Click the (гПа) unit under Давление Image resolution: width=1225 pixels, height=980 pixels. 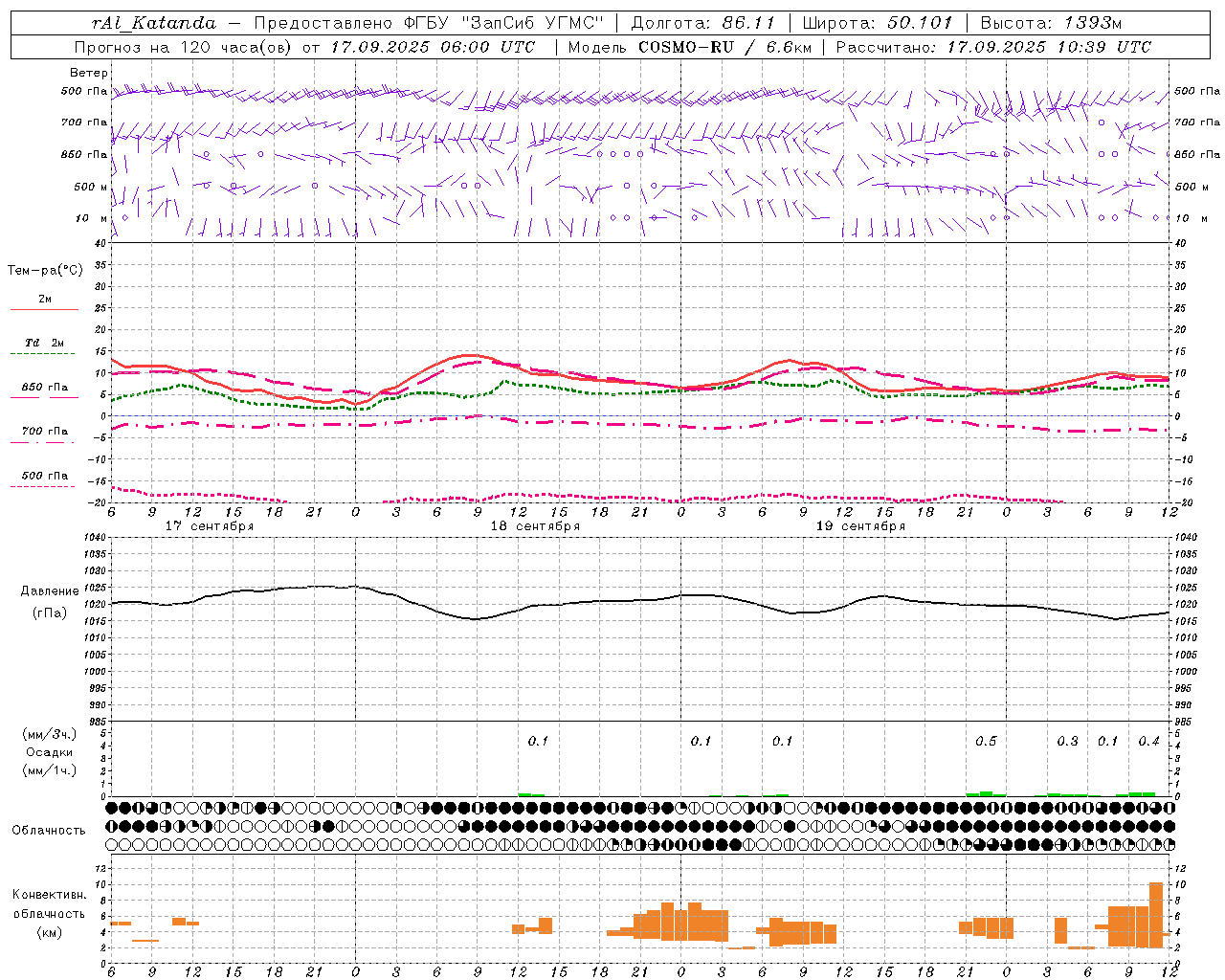50,613
